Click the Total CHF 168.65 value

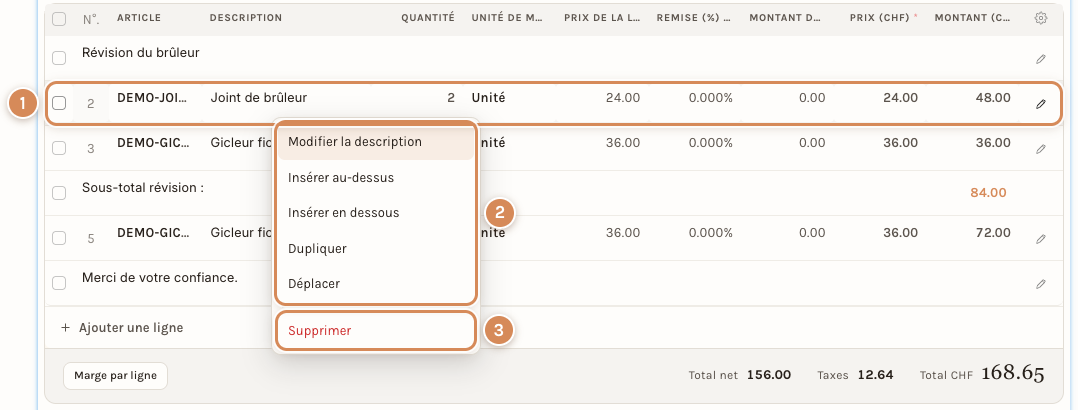click(1013, 374)
